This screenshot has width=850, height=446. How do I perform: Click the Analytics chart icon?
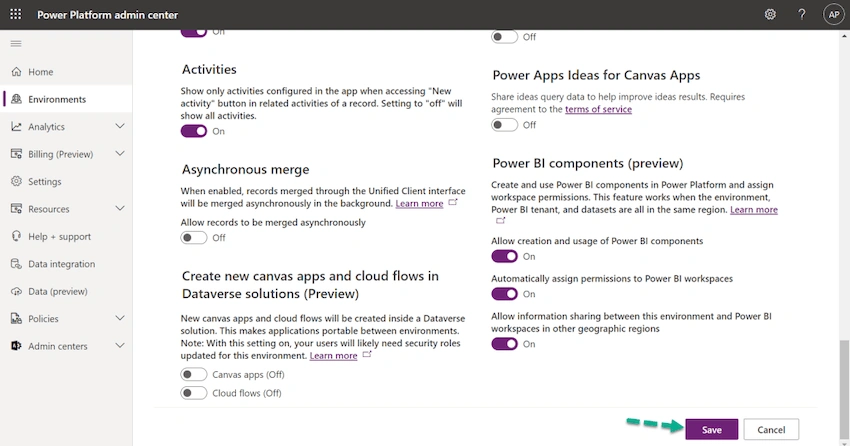[x=16, y=126]
